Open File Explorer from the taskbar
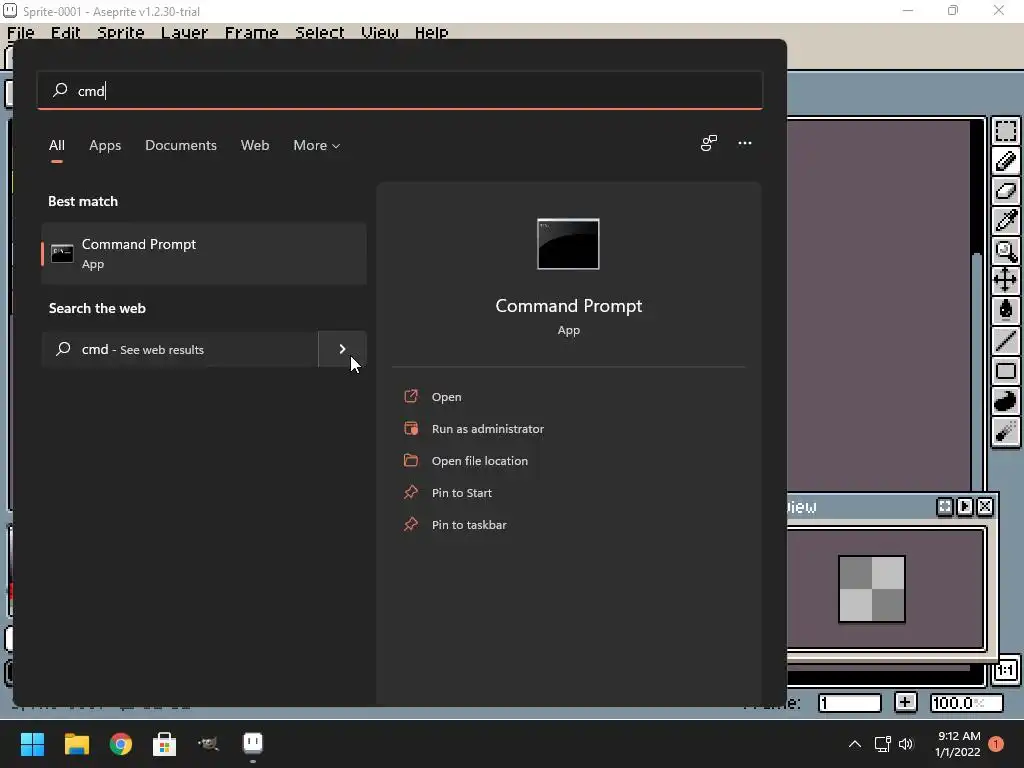Image resolution: width=1024 pixels, height=768 pixels. click(76, 744)
